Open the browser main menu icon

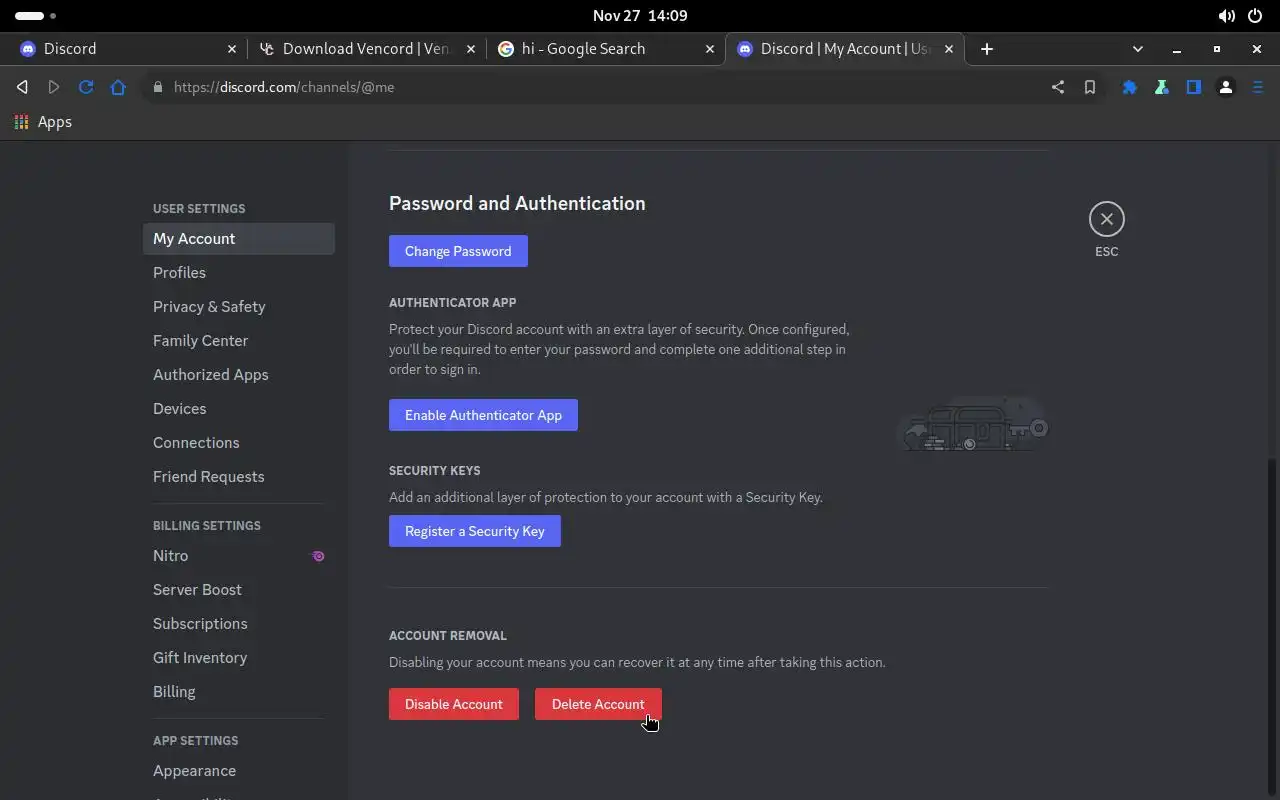point(1258,87)
